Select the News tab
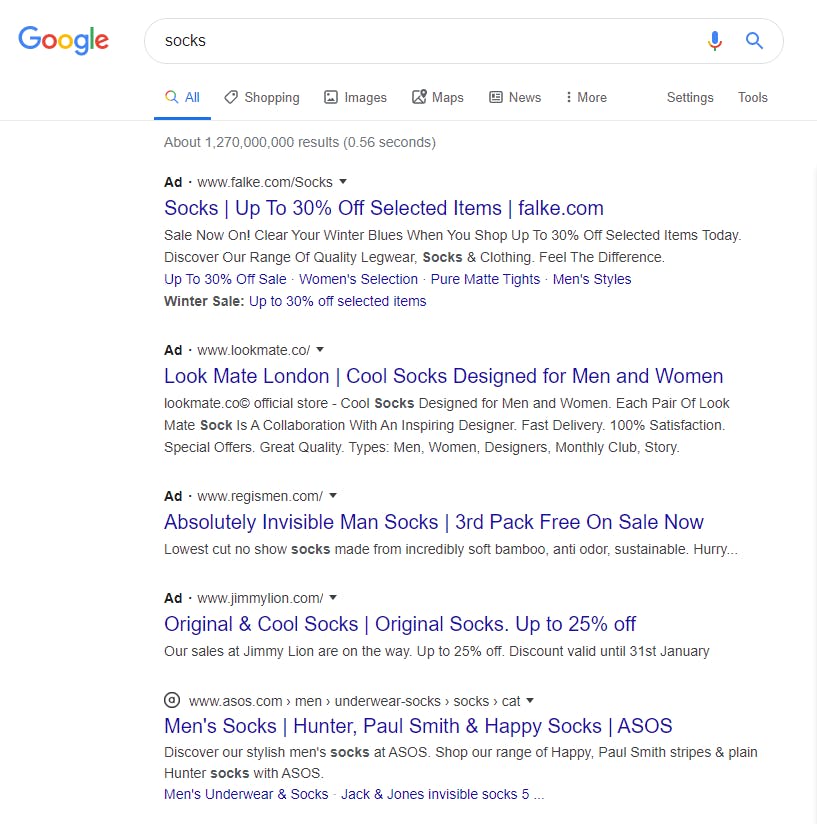This screenshot has width=817, height=824. 515,97
